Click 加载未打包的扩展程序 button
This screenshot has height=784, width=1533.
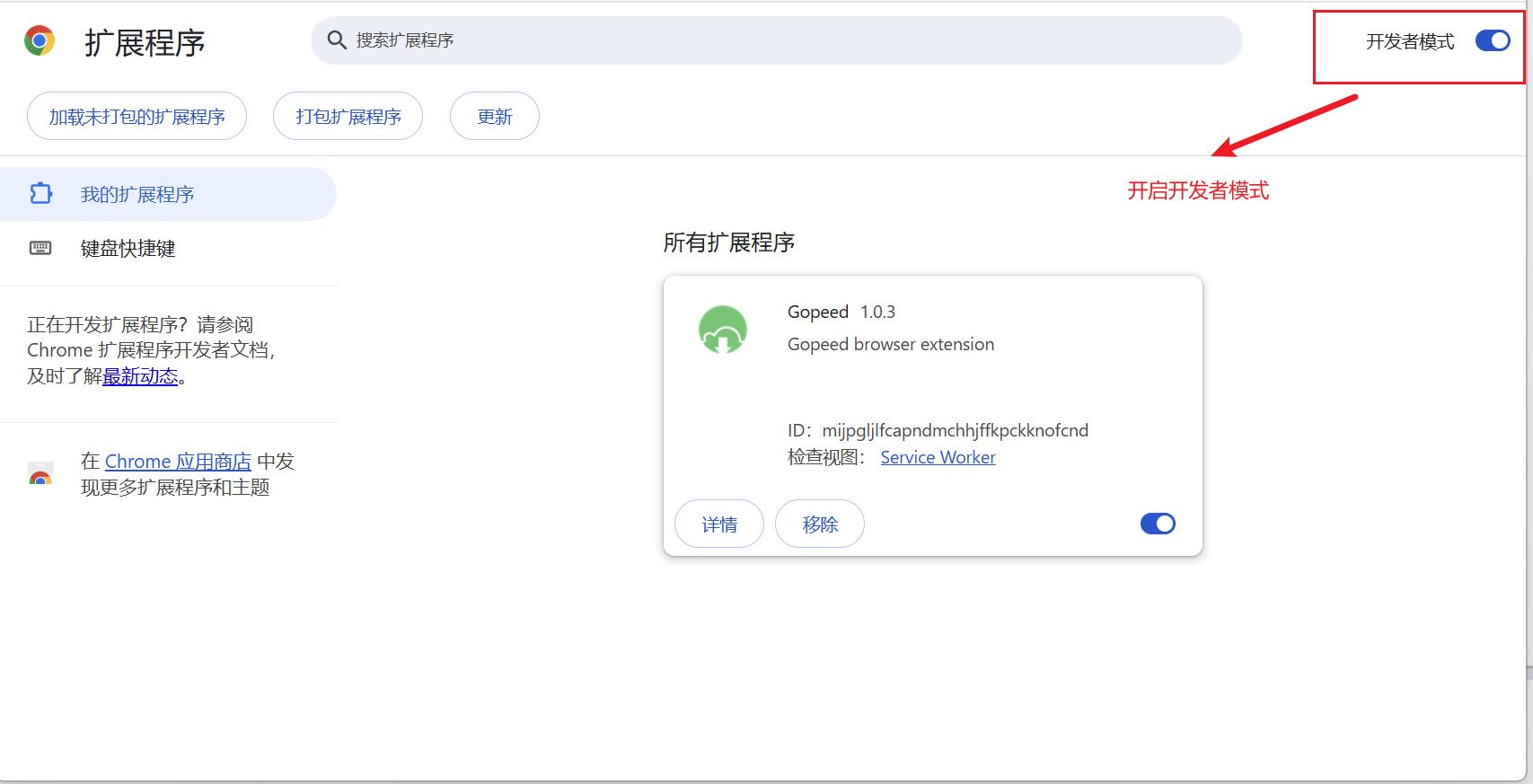coord(137,117)
